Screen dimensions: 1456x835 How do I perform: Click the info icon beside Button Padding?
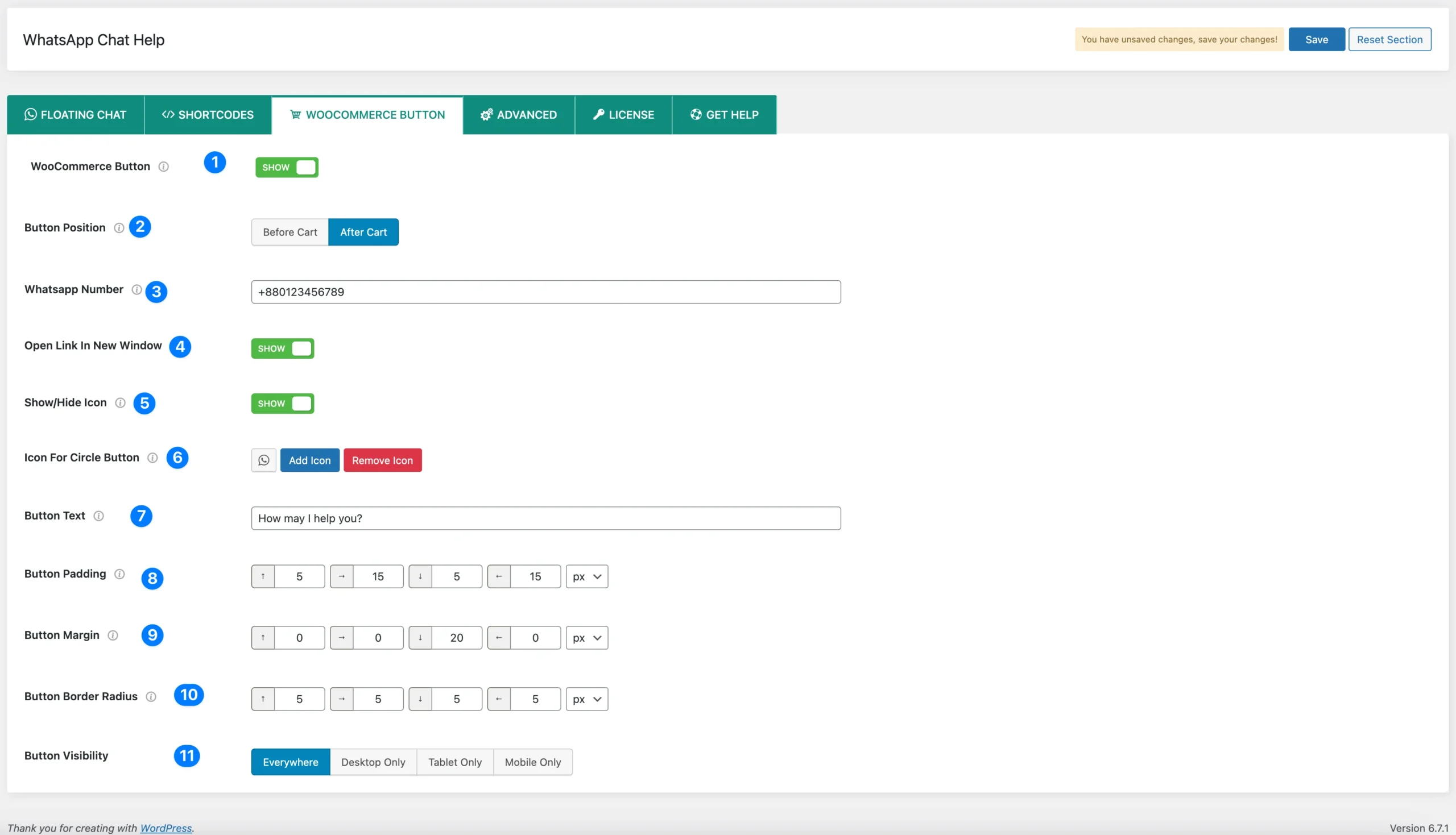point(119,574)
